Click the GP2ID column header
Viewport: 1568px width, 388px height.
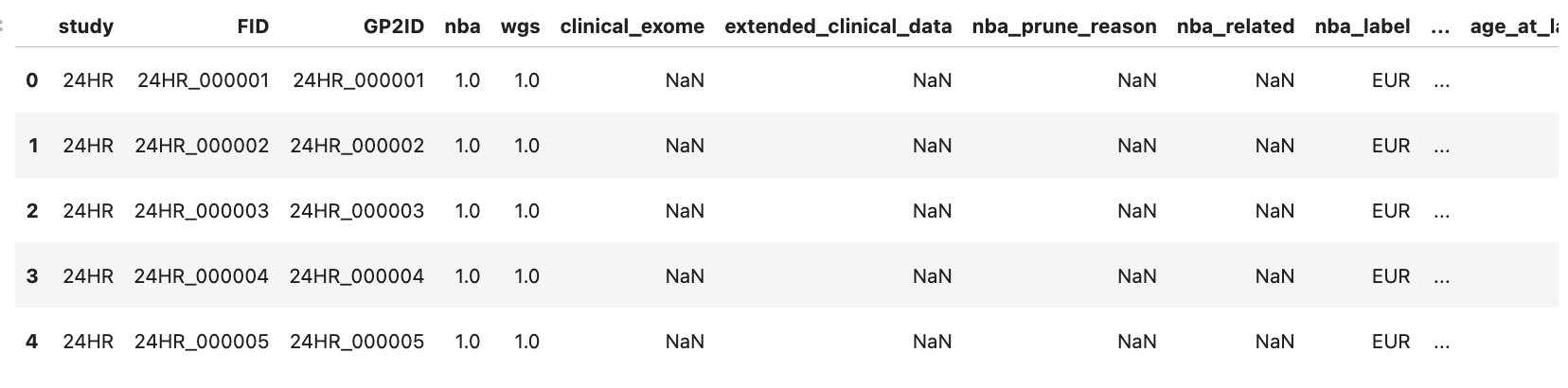click(x=394, y=26)
